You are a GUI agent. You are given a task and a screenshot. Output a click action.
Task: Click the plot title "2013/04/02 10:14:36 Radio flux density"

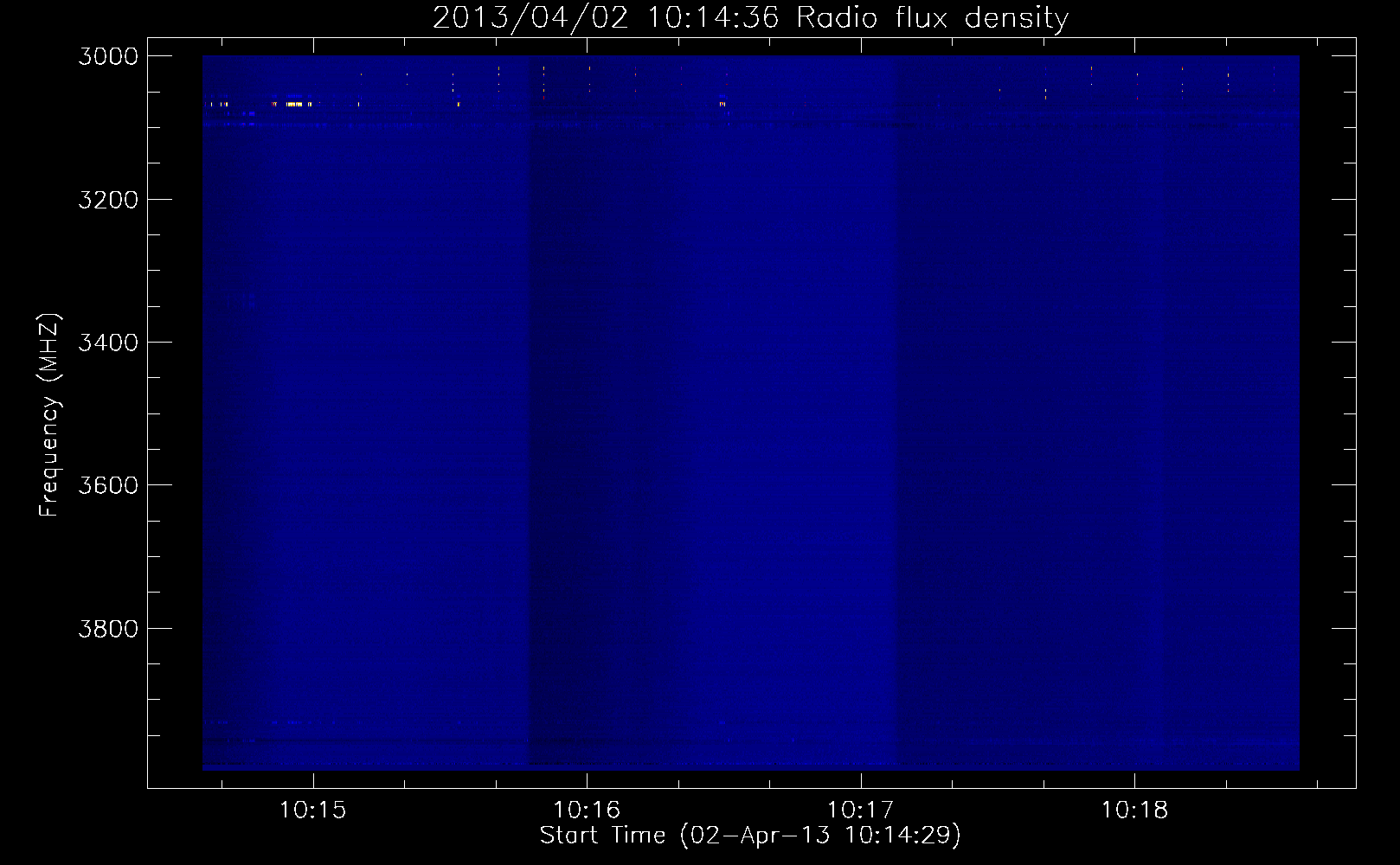[750, 17]
